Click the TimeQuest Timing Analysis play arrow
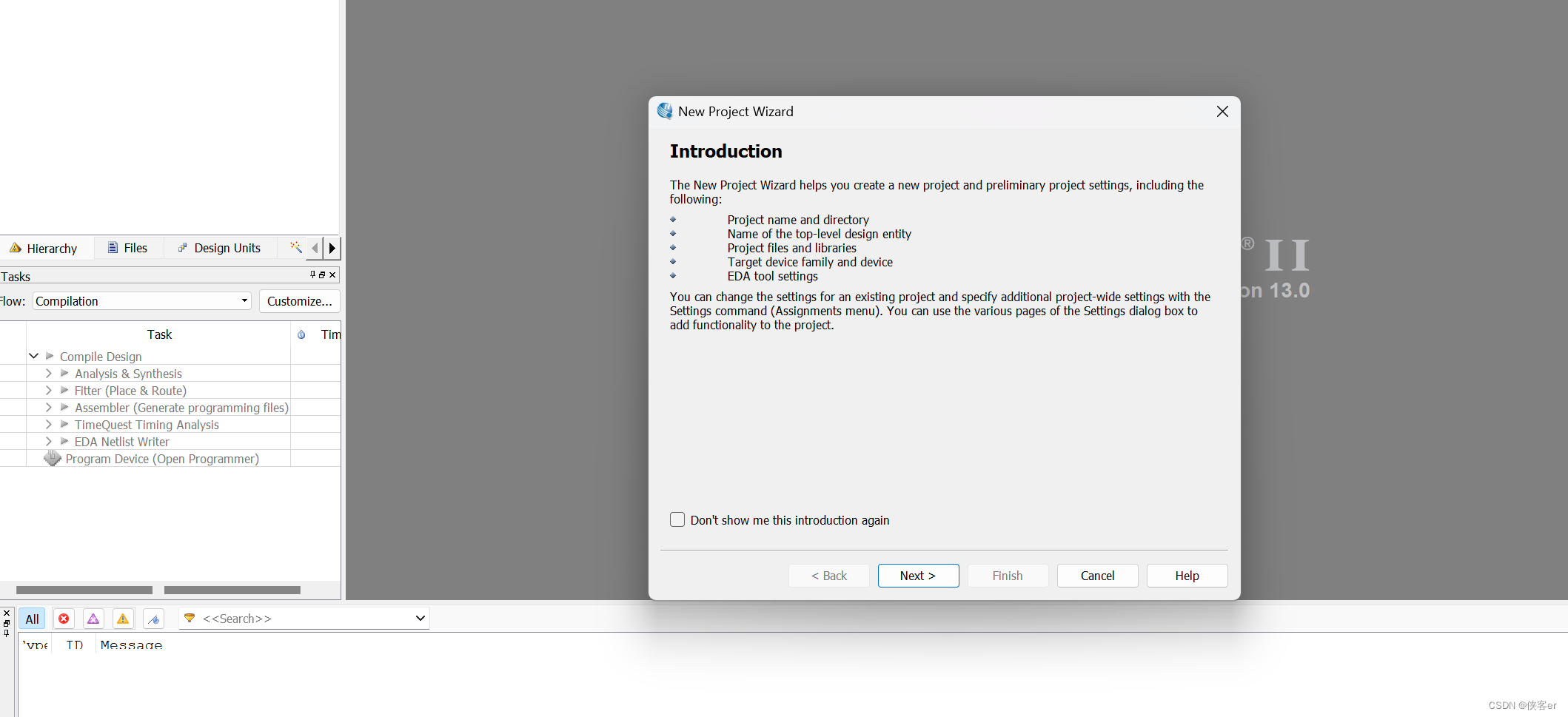Viewport: 1568px width, 717px height. coord(64,424)
